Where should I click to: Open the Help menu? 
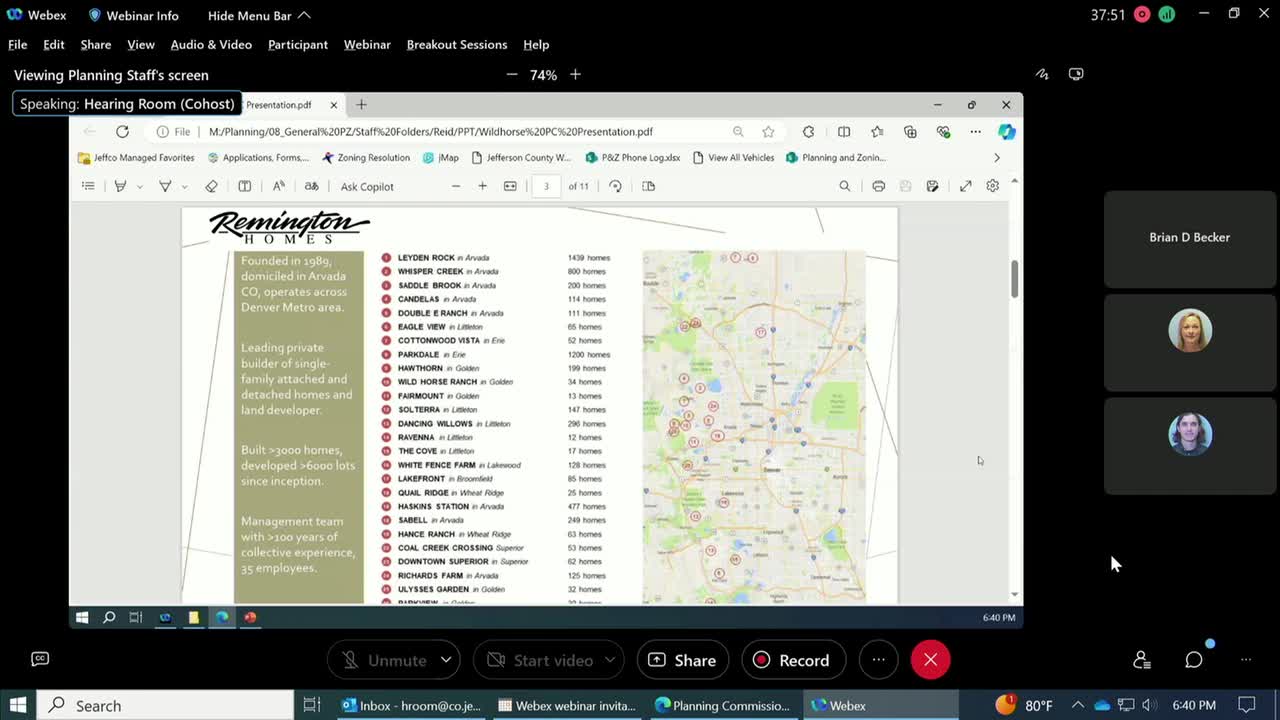[536, 44]
